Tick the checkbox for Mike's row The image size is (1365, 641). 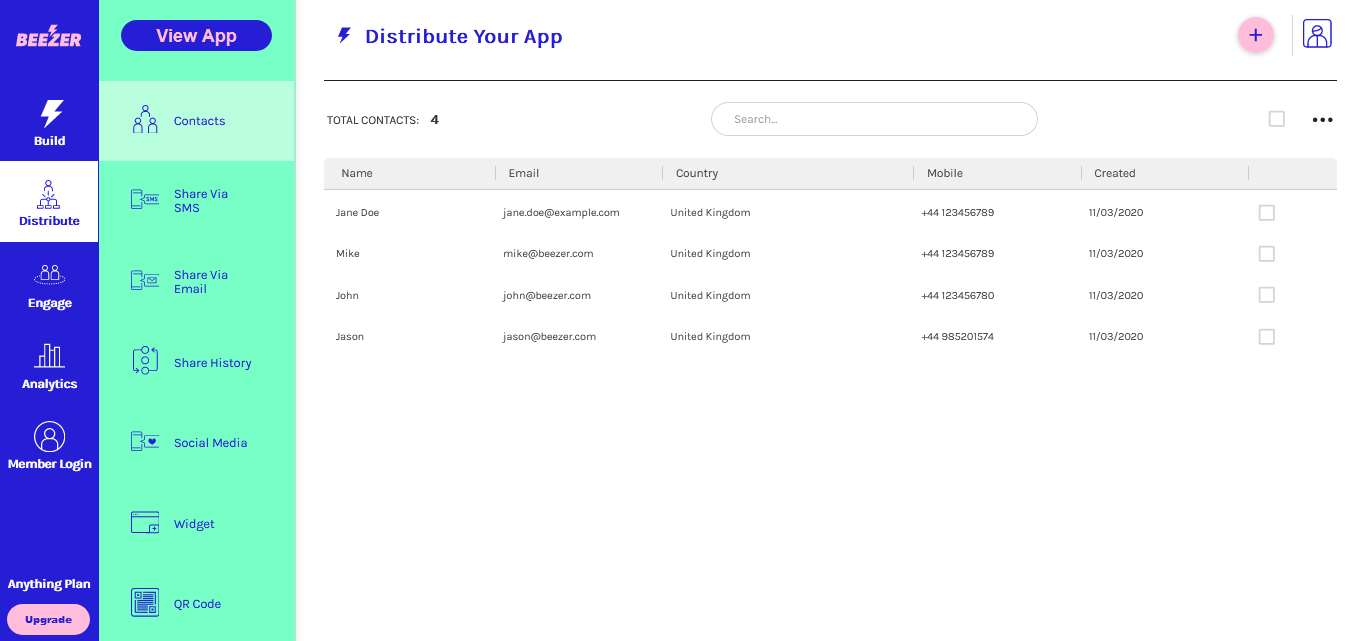click(1266, 254)
